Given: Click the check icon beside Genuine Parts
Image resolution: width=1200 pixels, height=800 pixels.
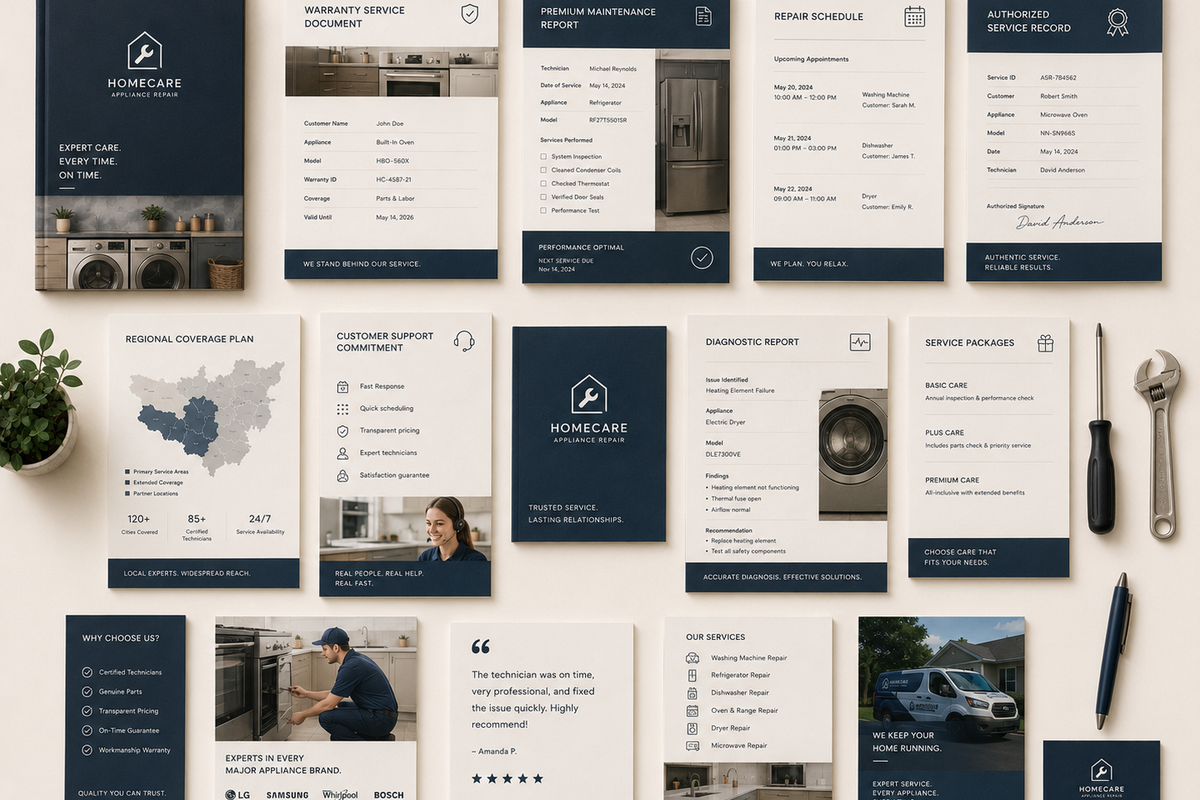Looking at the screenshot, I should tap(87, 692).
